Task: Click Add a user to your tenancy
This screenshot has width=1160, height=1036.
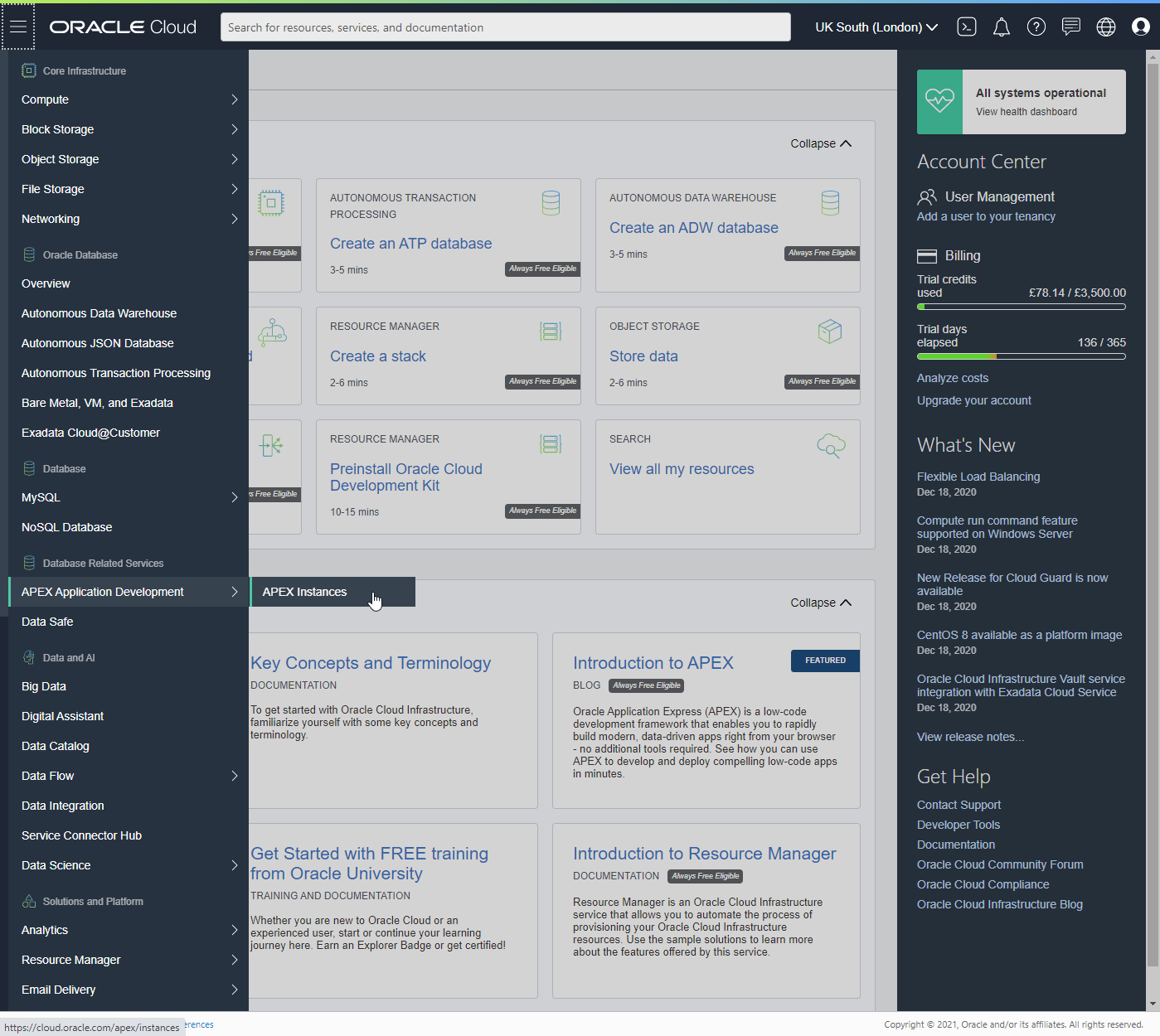Action: [986, 216]
